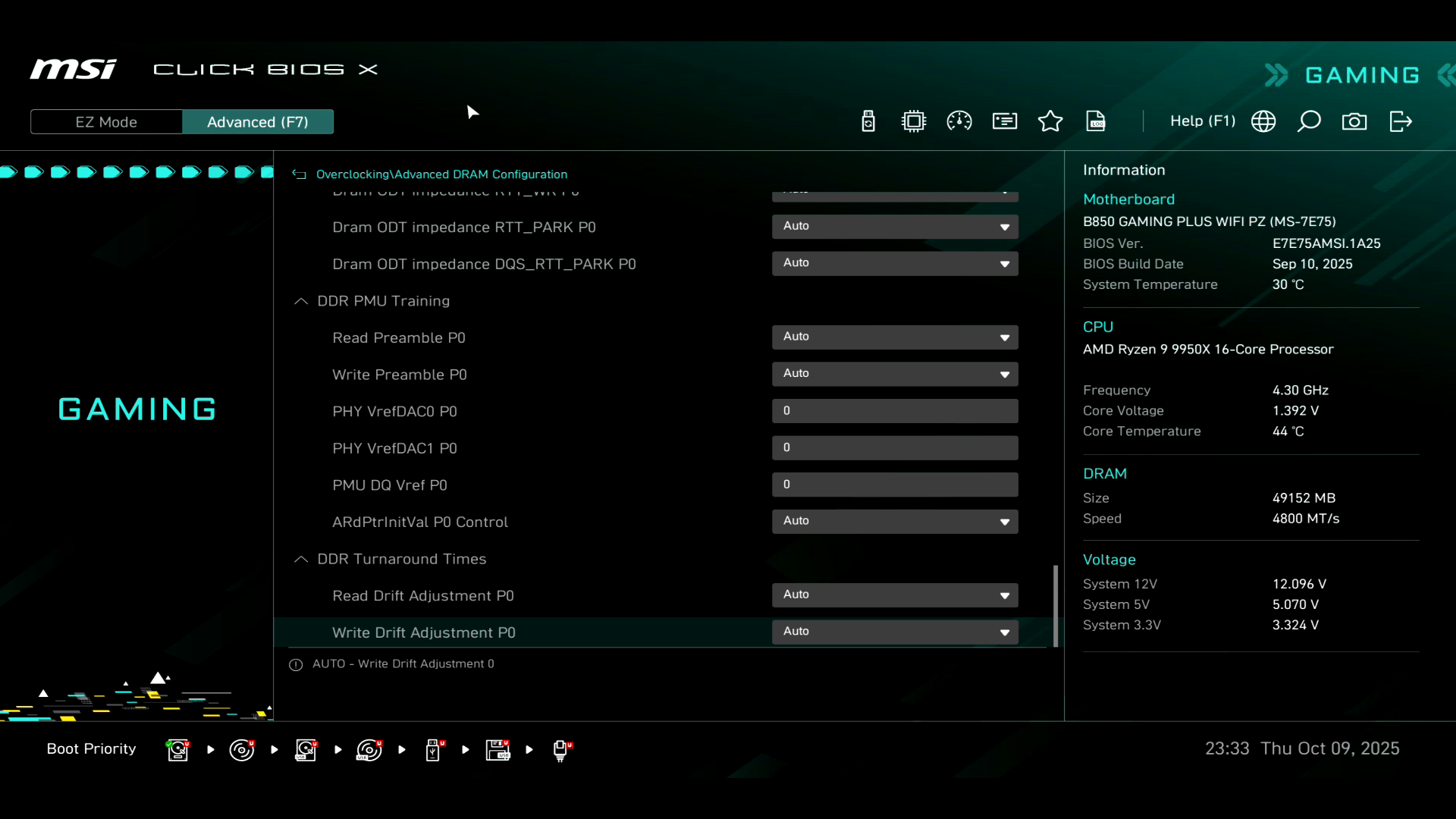Screen dimensions: 1456x819
Task: Collapse DDR Turnaround Times section
Action: (301, 559)
